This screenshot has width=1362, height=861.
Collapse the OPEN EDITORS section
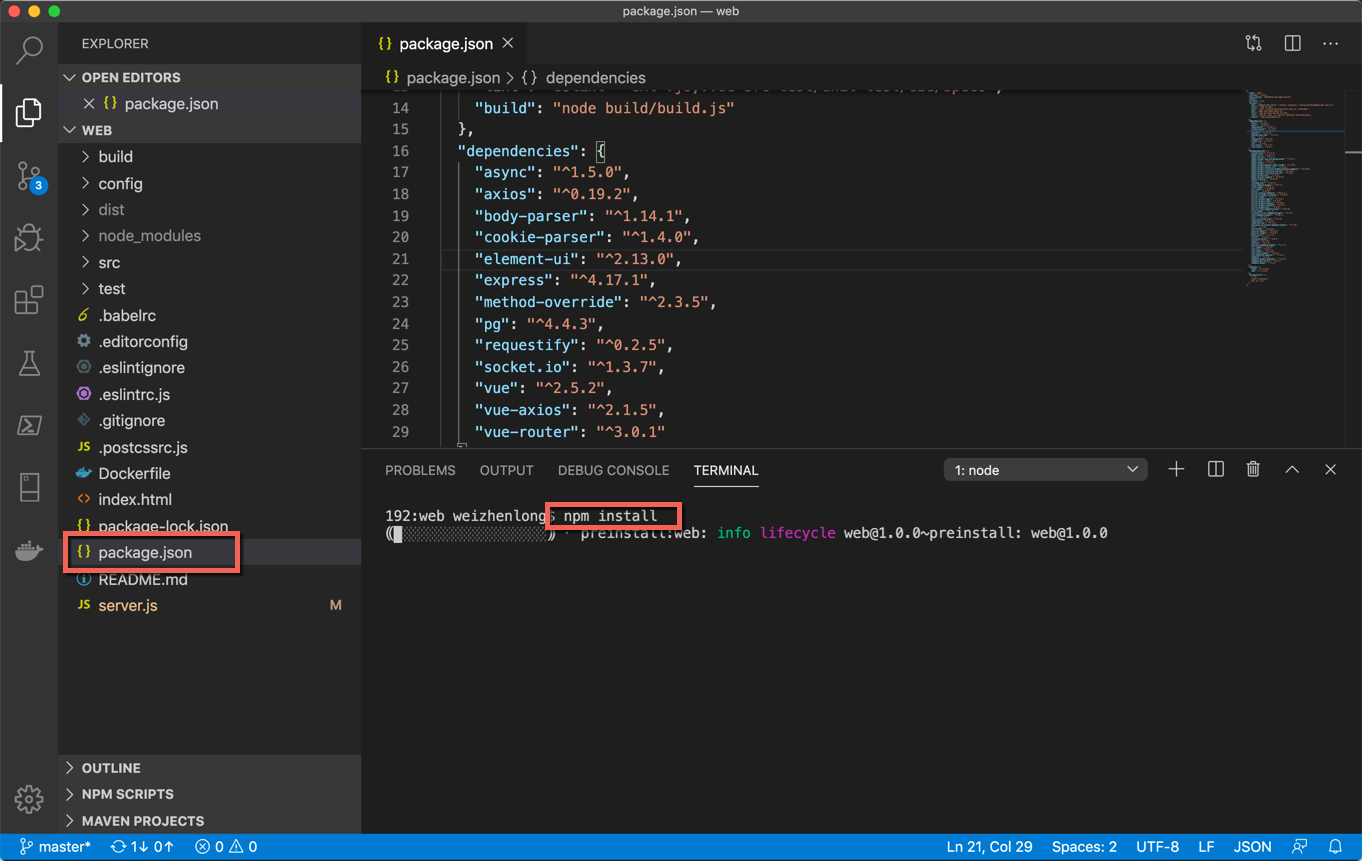click(210, 77)
